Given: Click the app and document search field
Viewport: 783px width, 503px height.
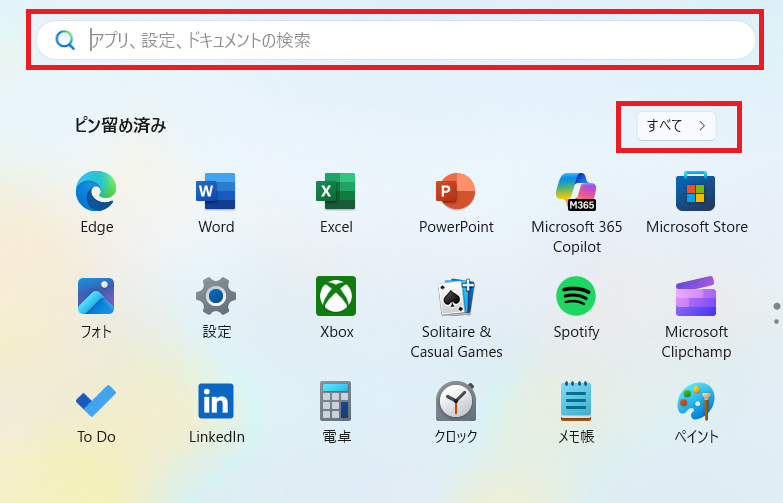Looking at the screenshot, I should pyautogui.click(x=400, y=40).
